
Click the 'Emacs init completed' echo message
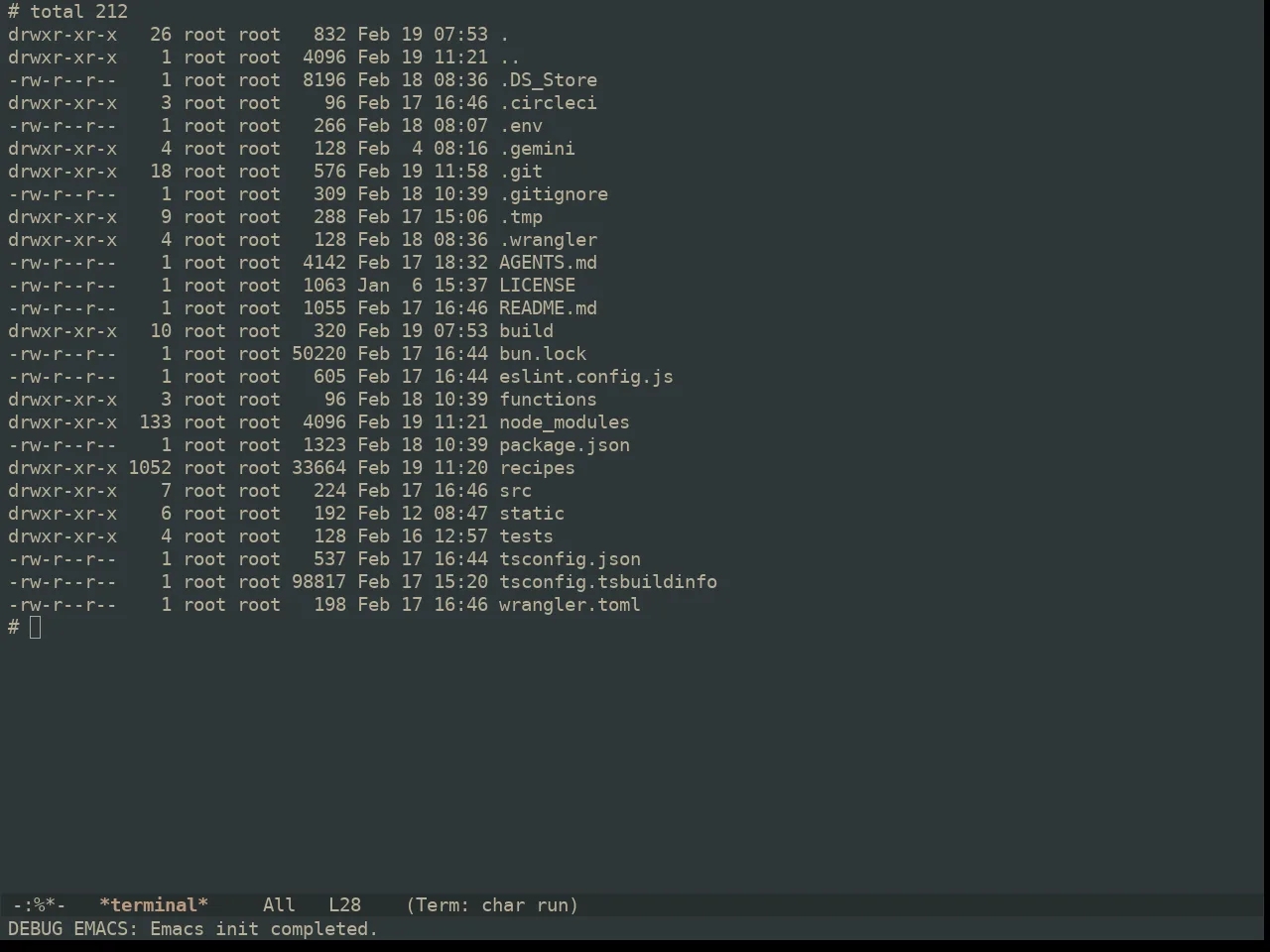pyautogui.click(x=264, y=929)
